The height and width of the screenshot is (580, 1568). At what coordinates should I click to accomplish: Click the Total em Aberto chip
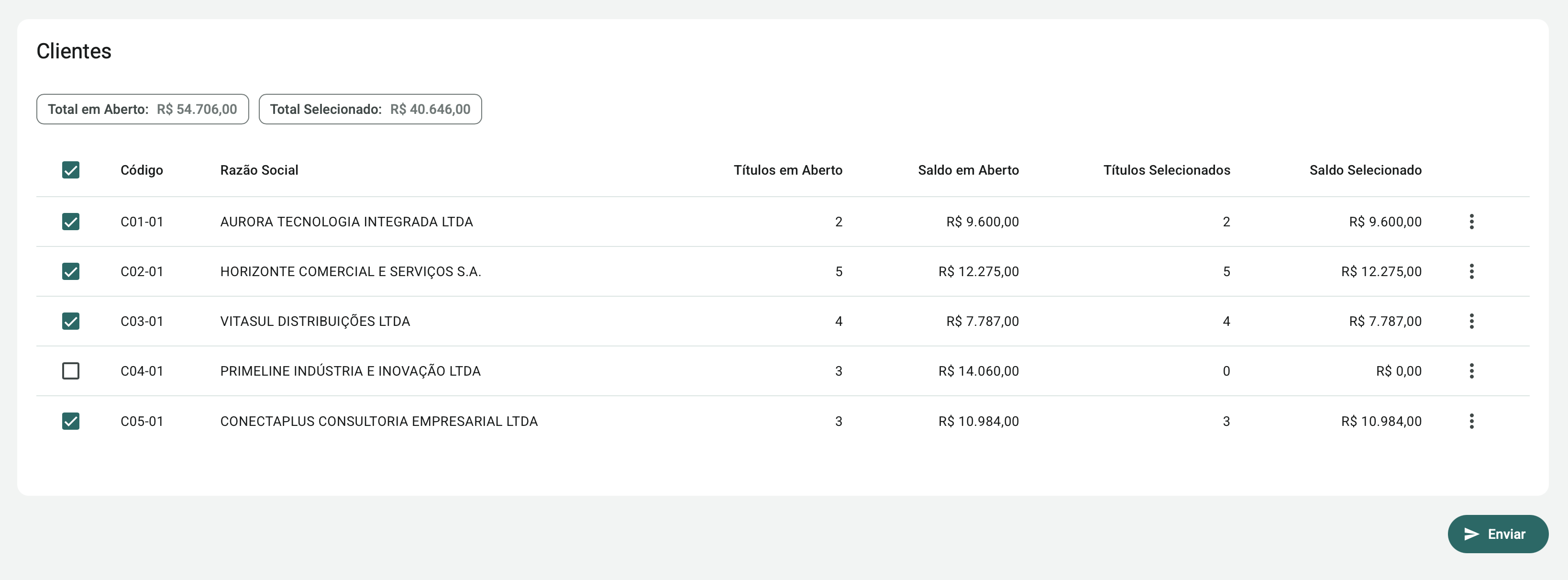click(x=143, y=110)
